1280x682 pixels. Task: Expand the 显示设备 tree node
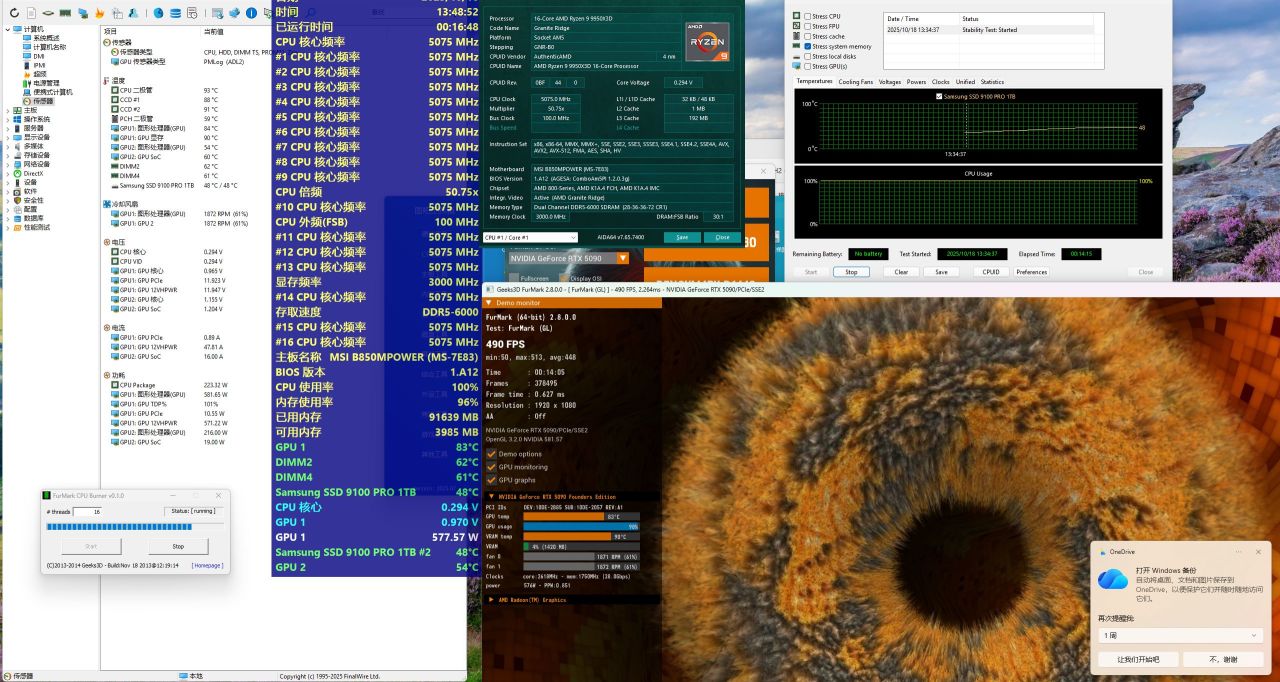[6, 137]
